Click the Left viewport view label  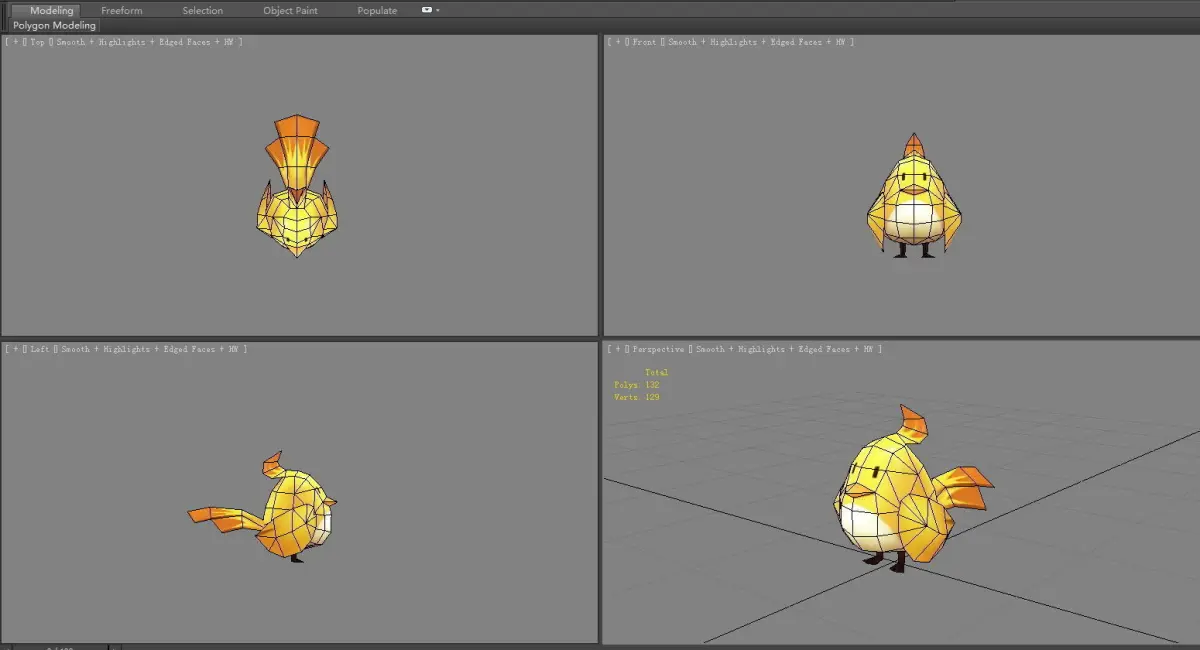(x=40, y=349)
